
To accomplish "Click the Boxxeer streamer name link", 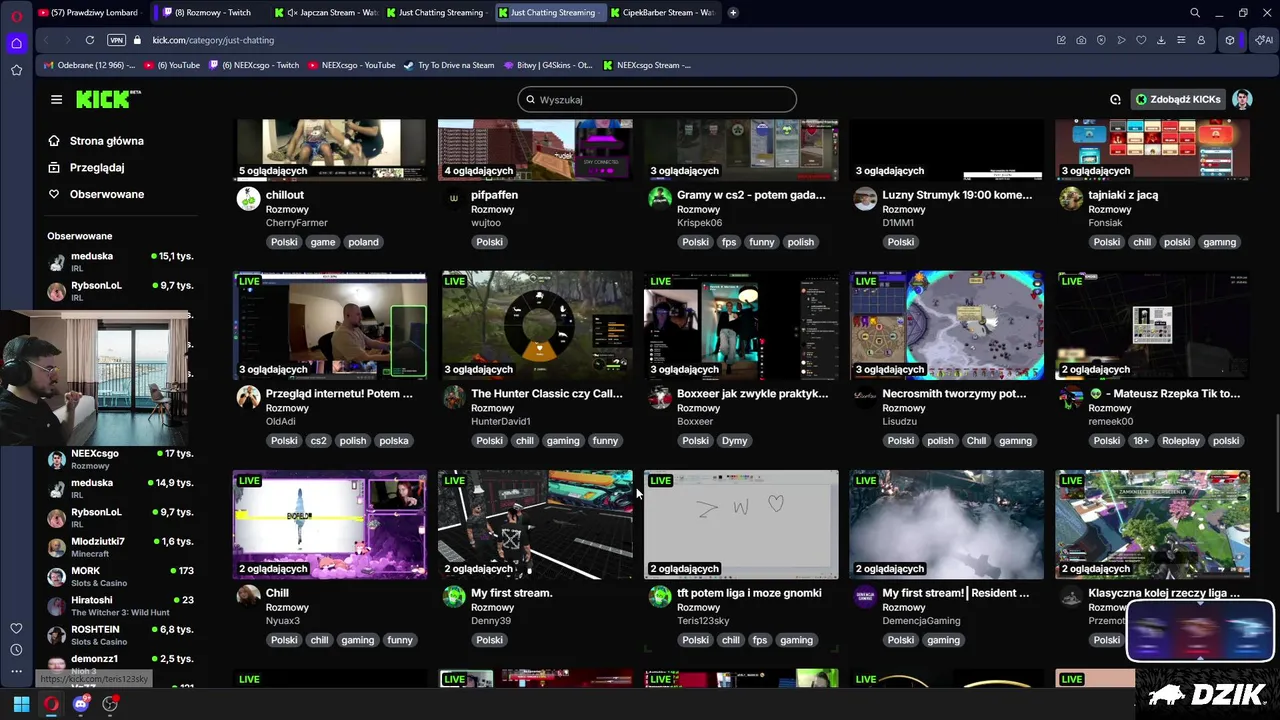I will coord(695,422).
